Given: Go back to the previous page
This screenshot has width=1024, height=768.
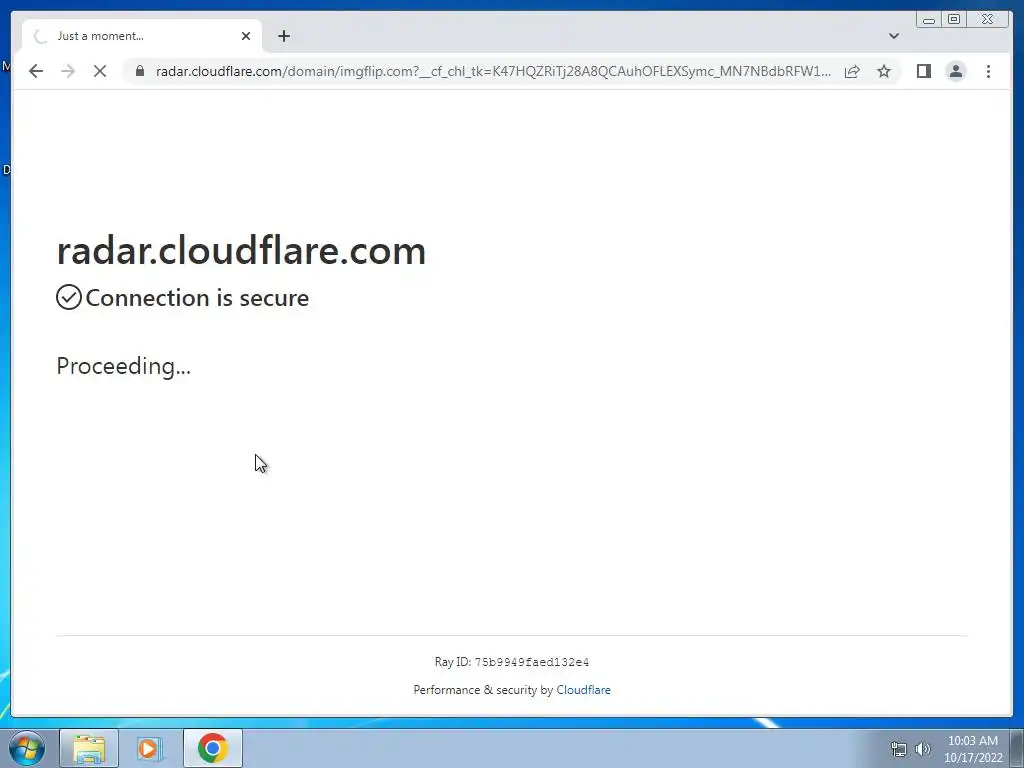Looking at the screenshot, I should pos(36,71).
